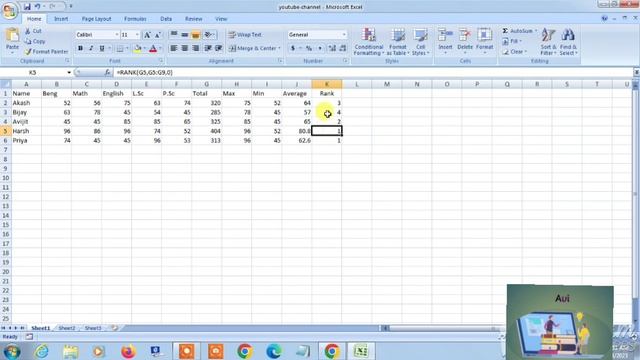640x360 pixels.
Task: Open font name Calibri dropdown
Action: tap(117, 35)
